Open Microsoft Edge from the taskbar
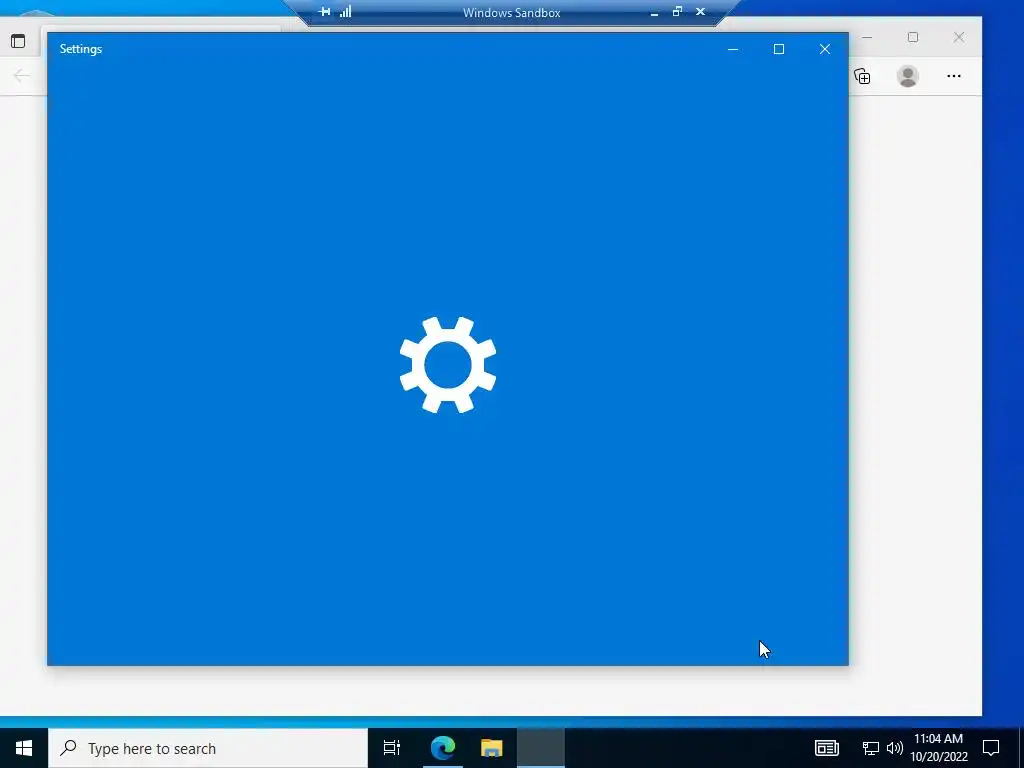This screenshot has height=768, width=1024. 442,748
